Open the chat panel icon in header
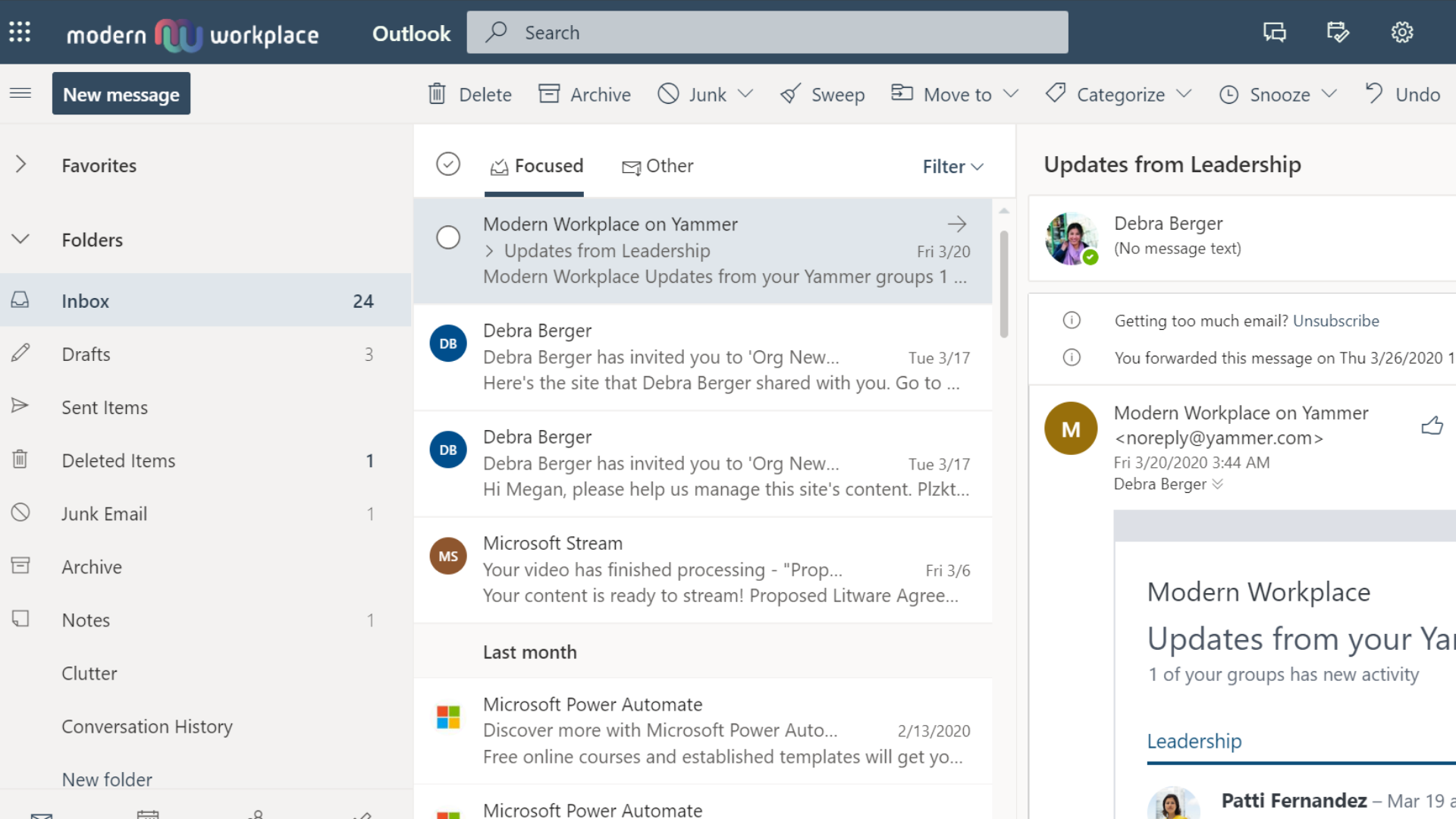Screen dimensions: 1456x819 tap(1274, 32)
